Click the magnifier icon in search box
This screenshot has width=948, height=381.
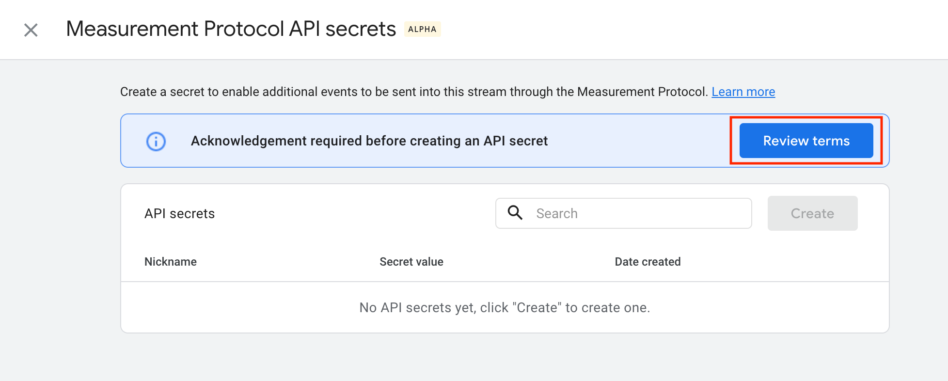coord(515,213)
